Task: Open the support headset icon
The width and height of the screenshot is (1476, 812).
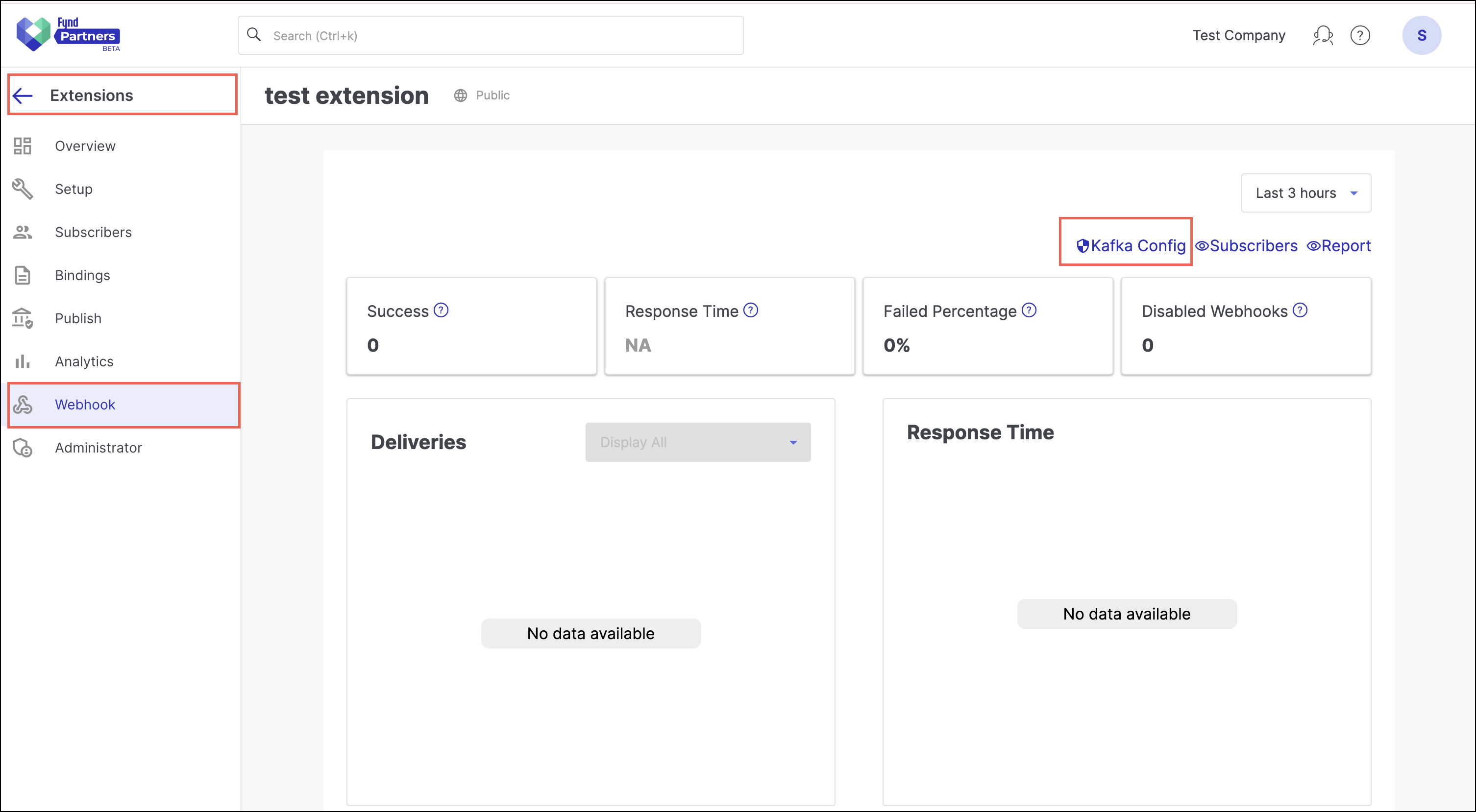Action: pyautogui.click(x=1323, y=35)
